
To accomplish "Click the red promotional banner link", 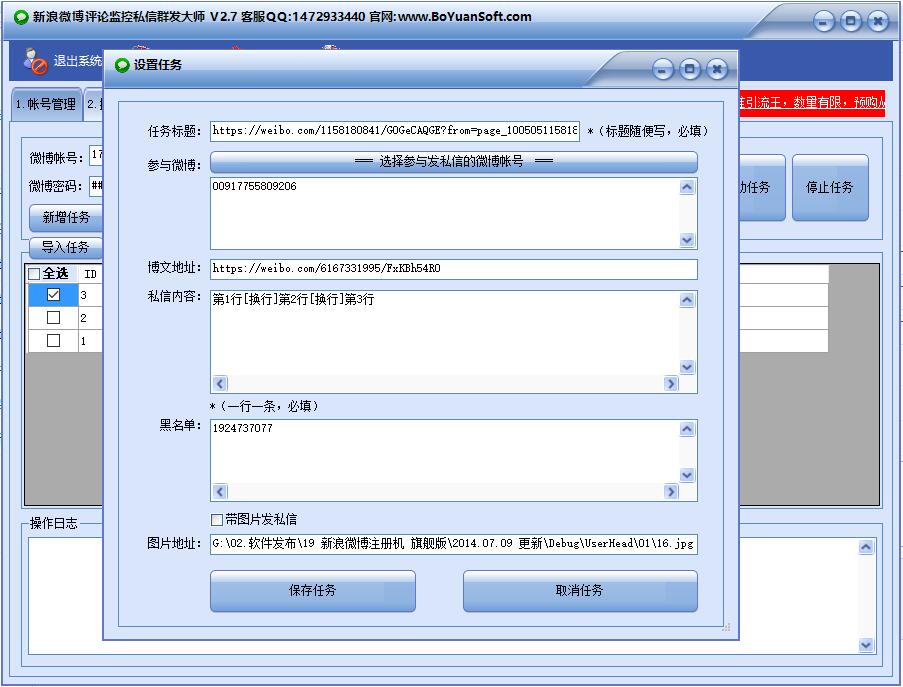I will coord(812,103).
